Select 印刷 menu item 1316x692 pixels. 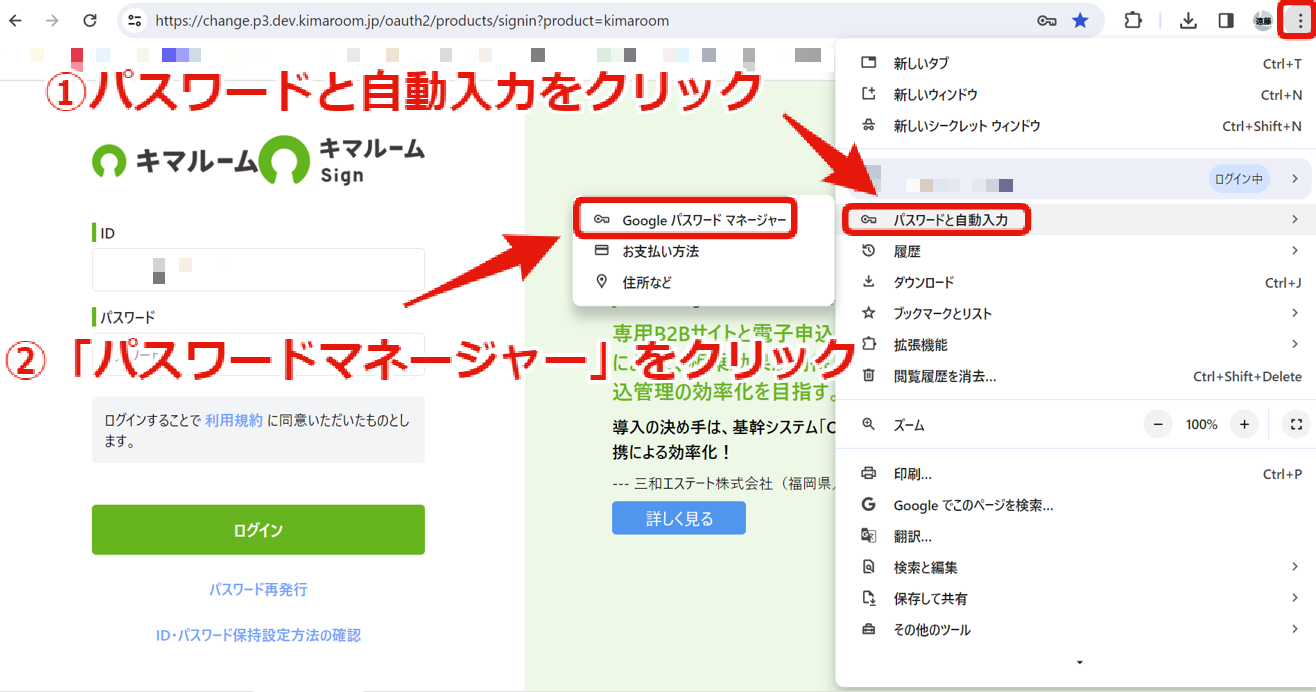click(x=1078, y=474)
